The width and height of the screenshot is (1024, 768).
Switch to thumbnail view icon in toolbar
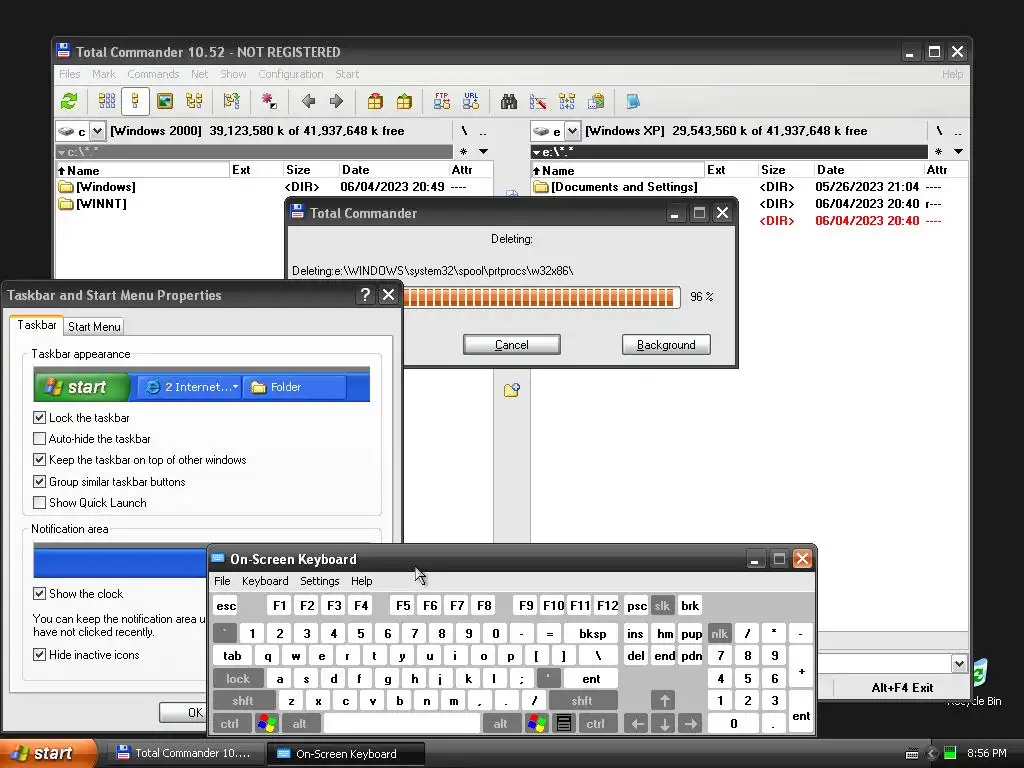(165, 101)
